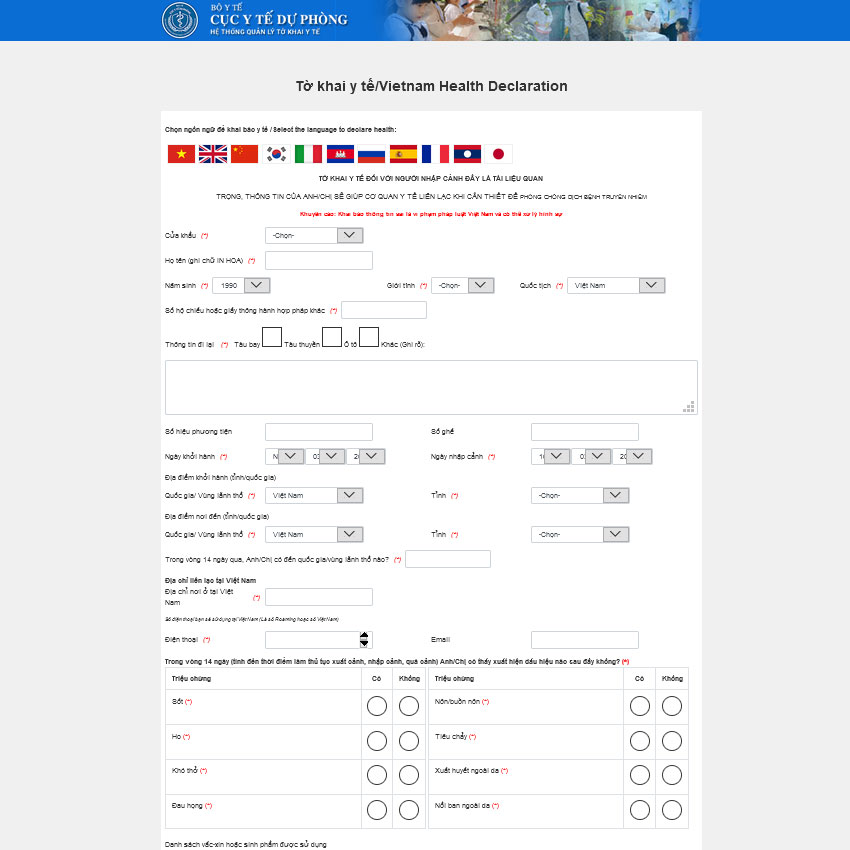Open the 'Cửa khẩu' dropdown
Image resolution: width=850 pixels, height=850 pixels.
314,235
